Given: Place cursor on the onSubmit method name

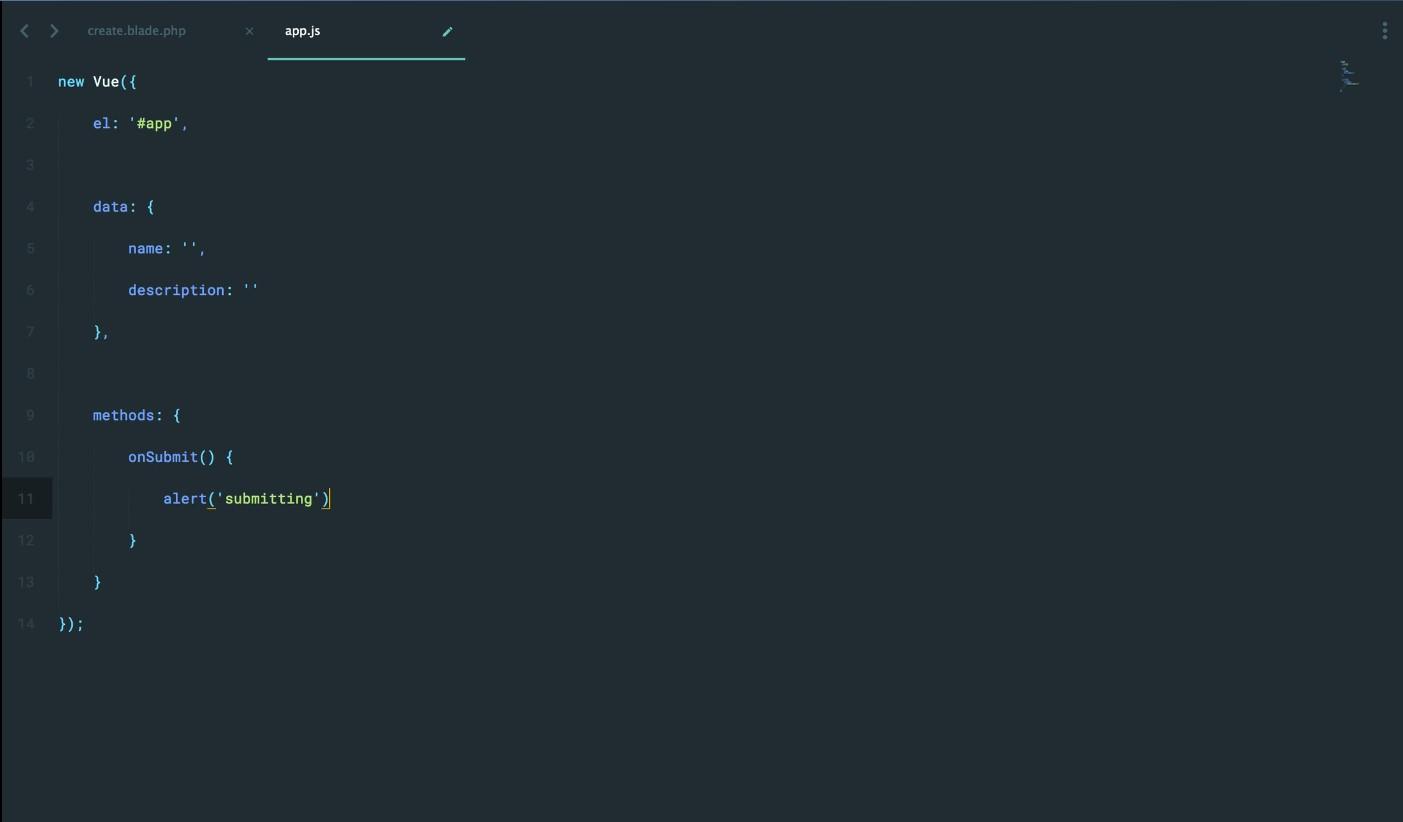Looking at the screenshot, I should (163, 457).
